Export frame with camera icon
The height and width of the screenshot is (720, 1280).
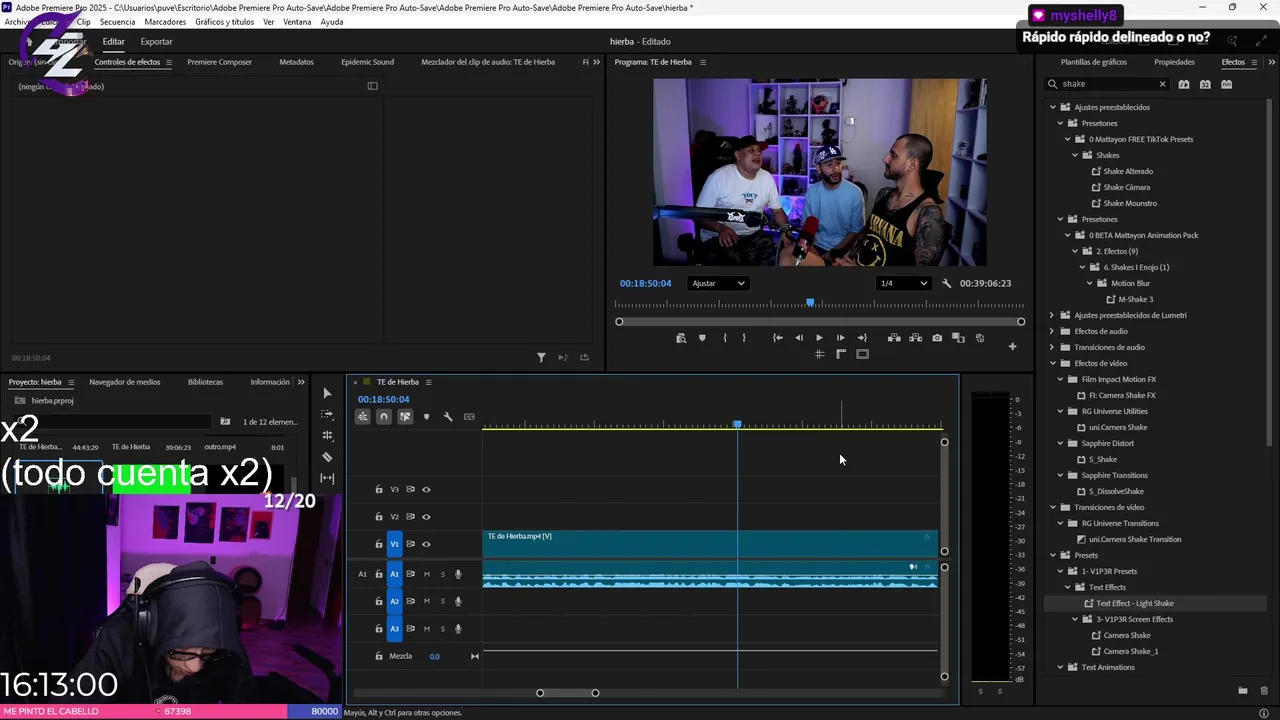click(937, 338)
